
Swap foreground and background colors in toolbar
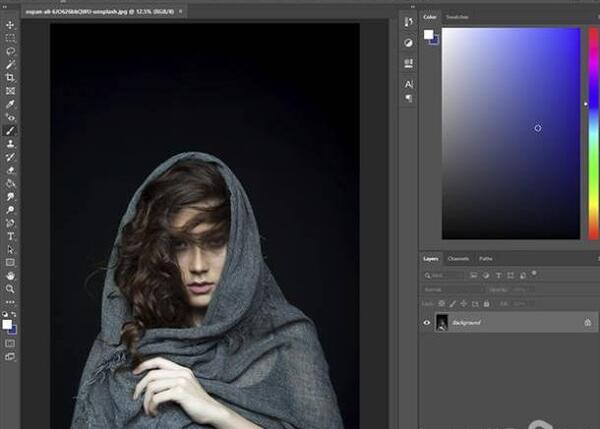14,314
